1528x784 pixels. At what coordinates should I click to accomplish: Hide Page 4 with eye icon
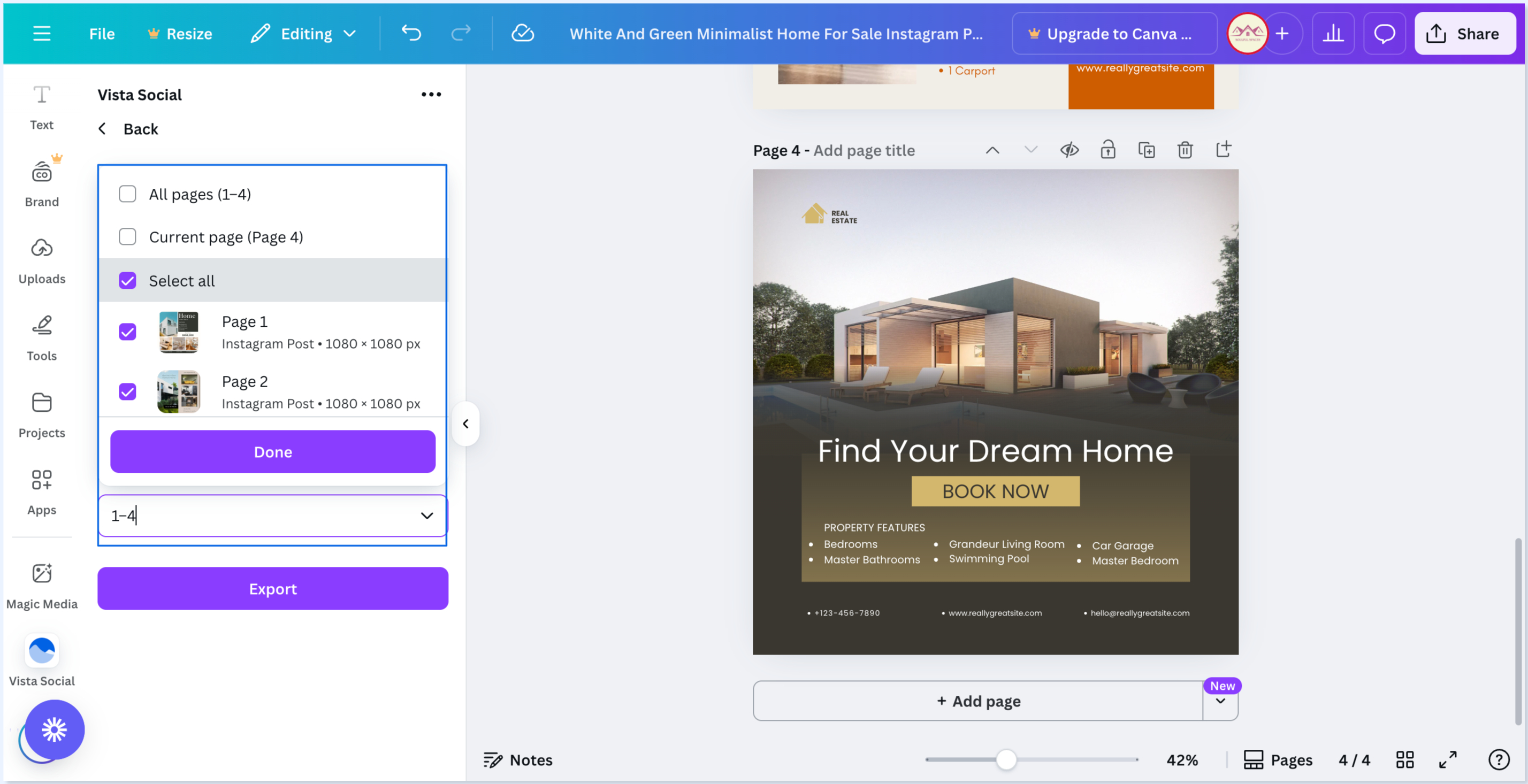pyautogui.click(x=1069, y=150)
